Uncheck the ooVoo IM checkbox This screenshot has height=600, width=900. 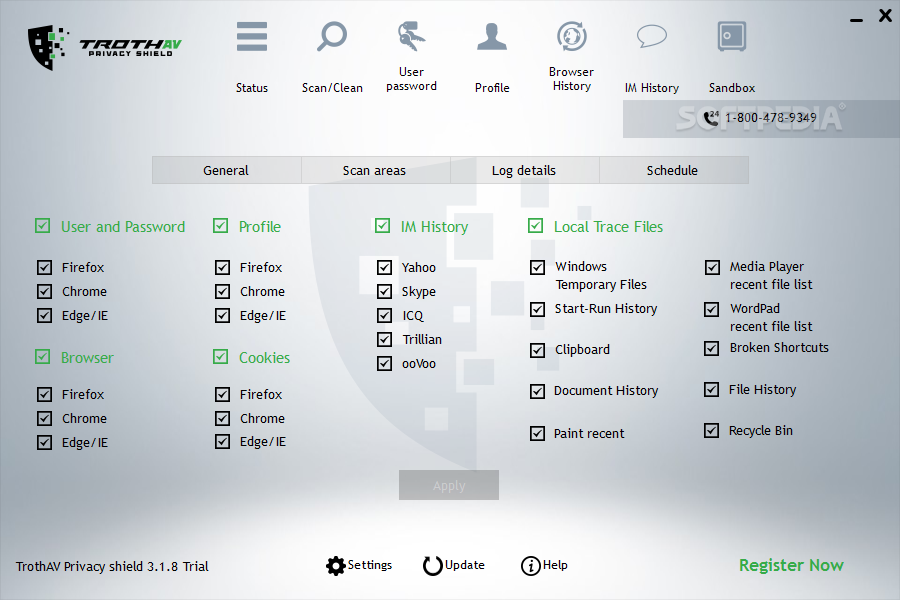click(384, 363)
